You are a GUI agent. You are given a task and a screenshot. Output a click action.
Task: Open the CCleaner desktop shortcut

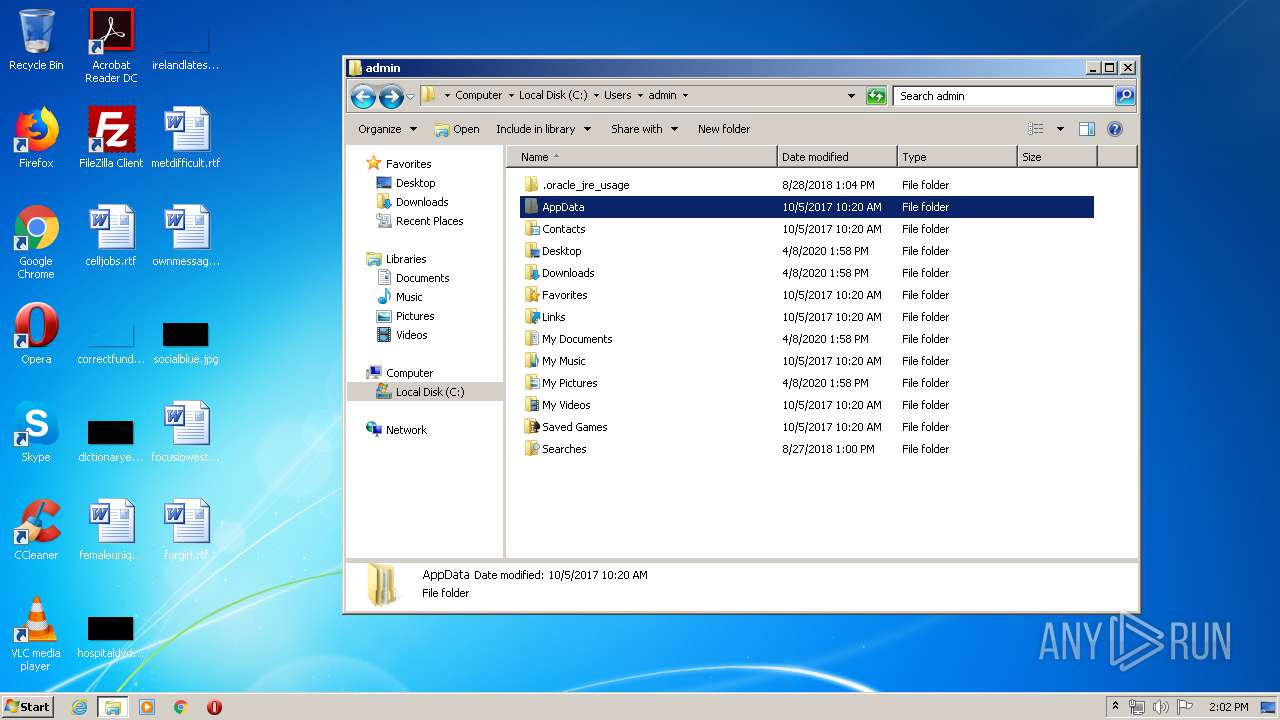click(x=36, y=530)
